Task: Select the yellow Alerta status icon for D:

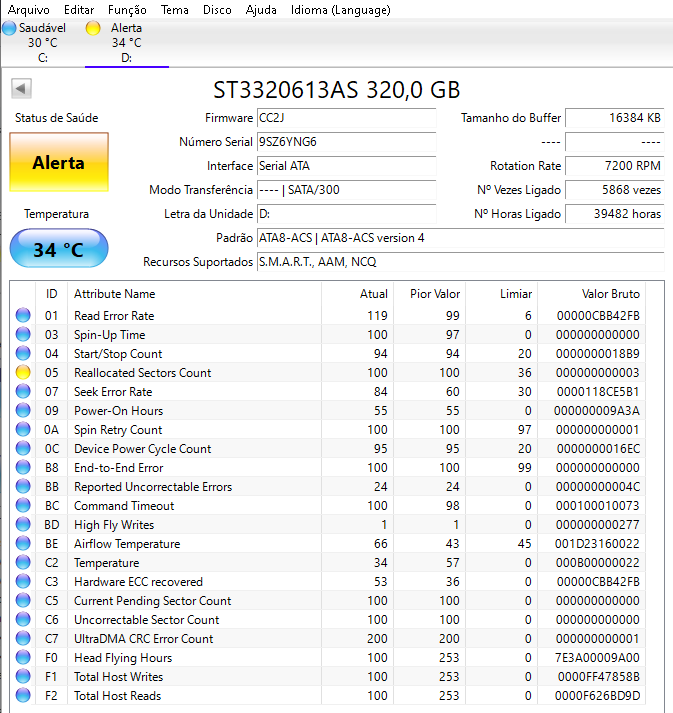Action: tap(93, 28)
